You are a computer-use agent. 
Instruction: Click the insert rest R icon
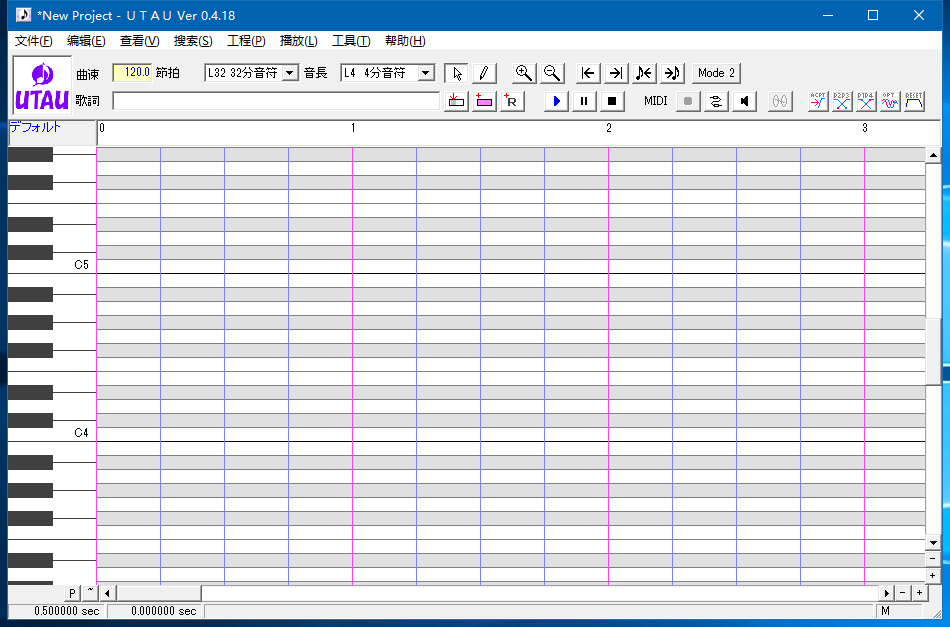point(511,101)
